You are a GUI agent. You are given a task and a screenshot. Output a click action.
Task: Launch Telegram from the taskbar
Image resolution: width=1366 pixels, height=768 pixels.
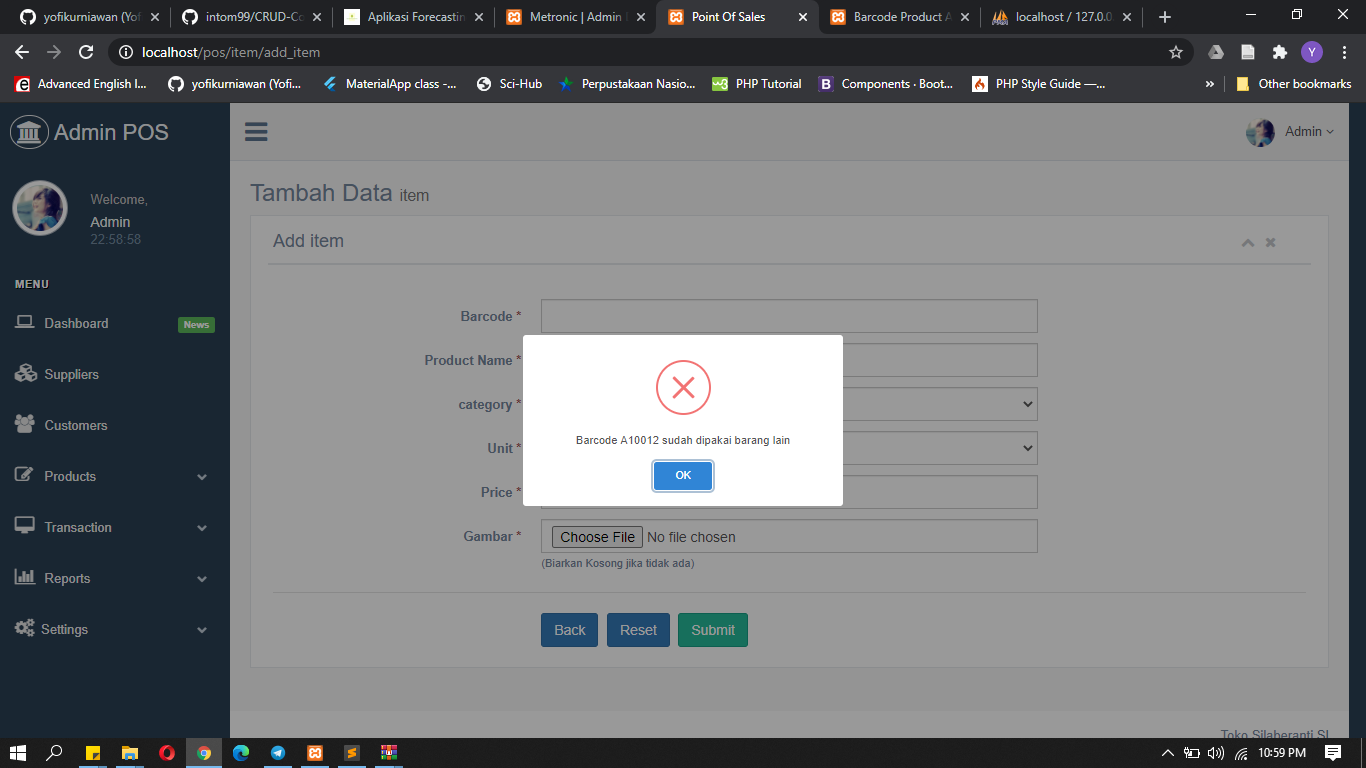click(278, 752)
